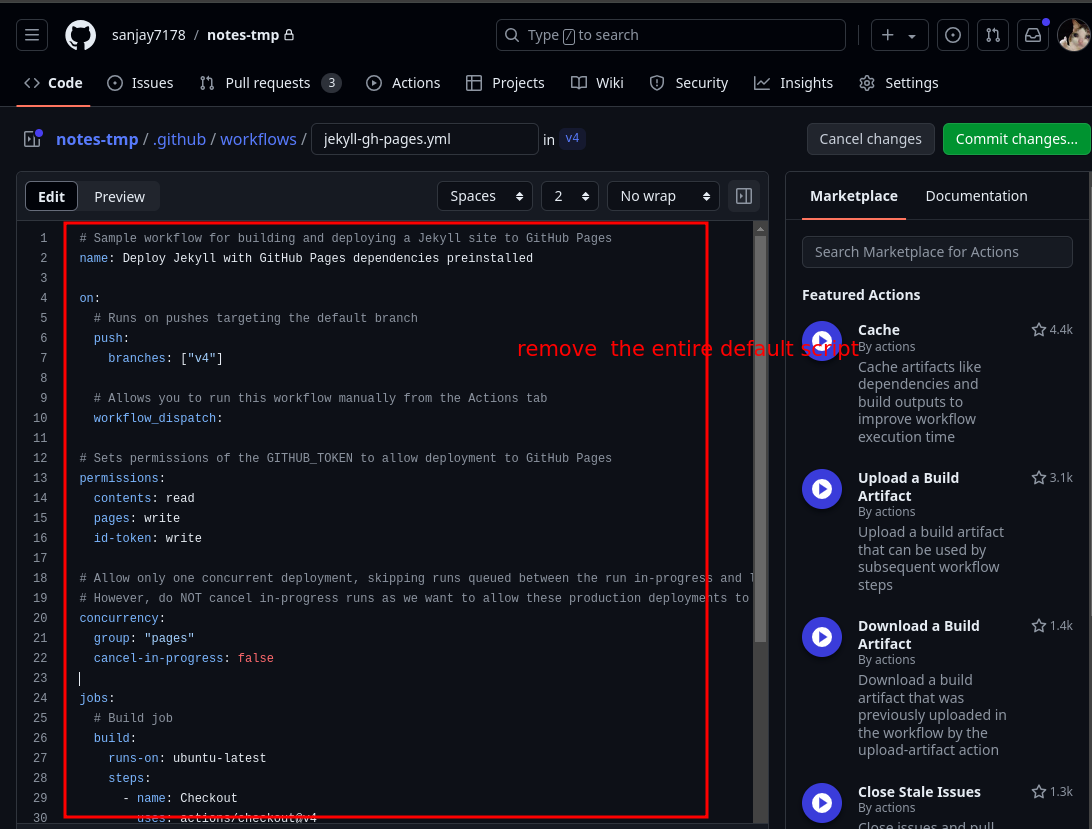1092x829 pixels.
Task: Collapse the Marketplace help side panel
Action: [x=744, y=196]
